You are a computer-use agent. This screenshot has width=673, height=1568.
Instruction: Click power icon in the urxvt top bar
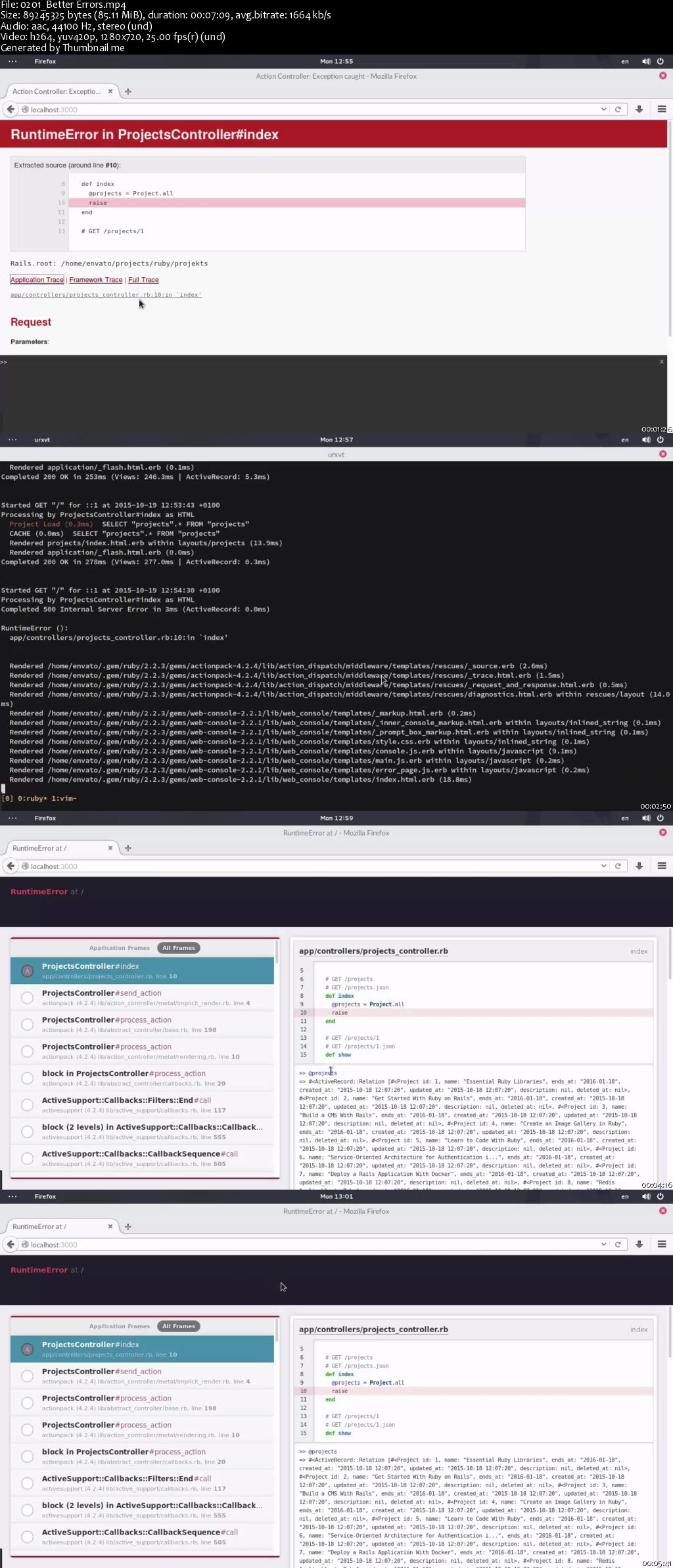[661, 439]
